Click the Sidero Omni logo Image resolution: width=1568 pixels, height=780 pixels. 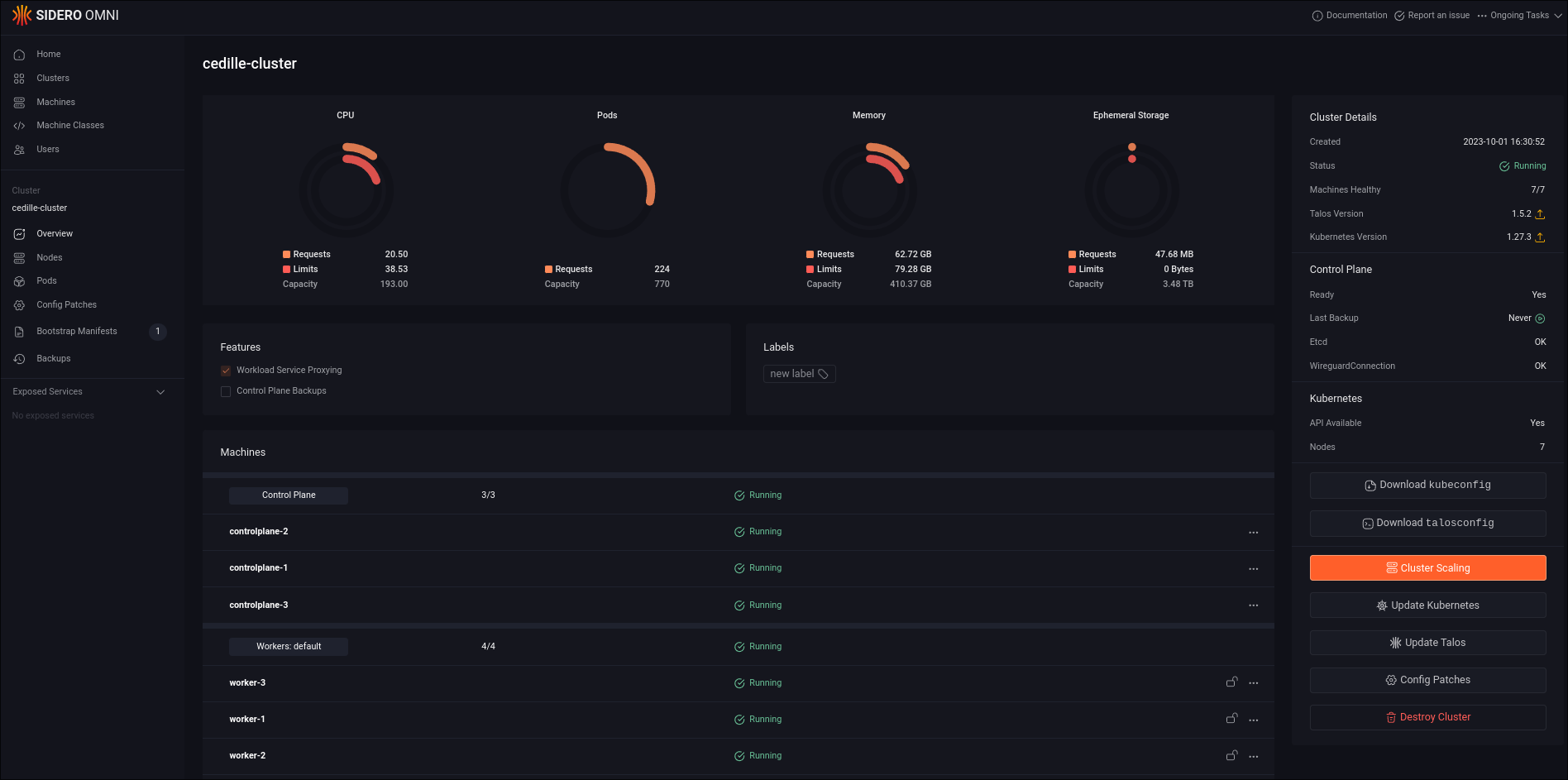65,15
